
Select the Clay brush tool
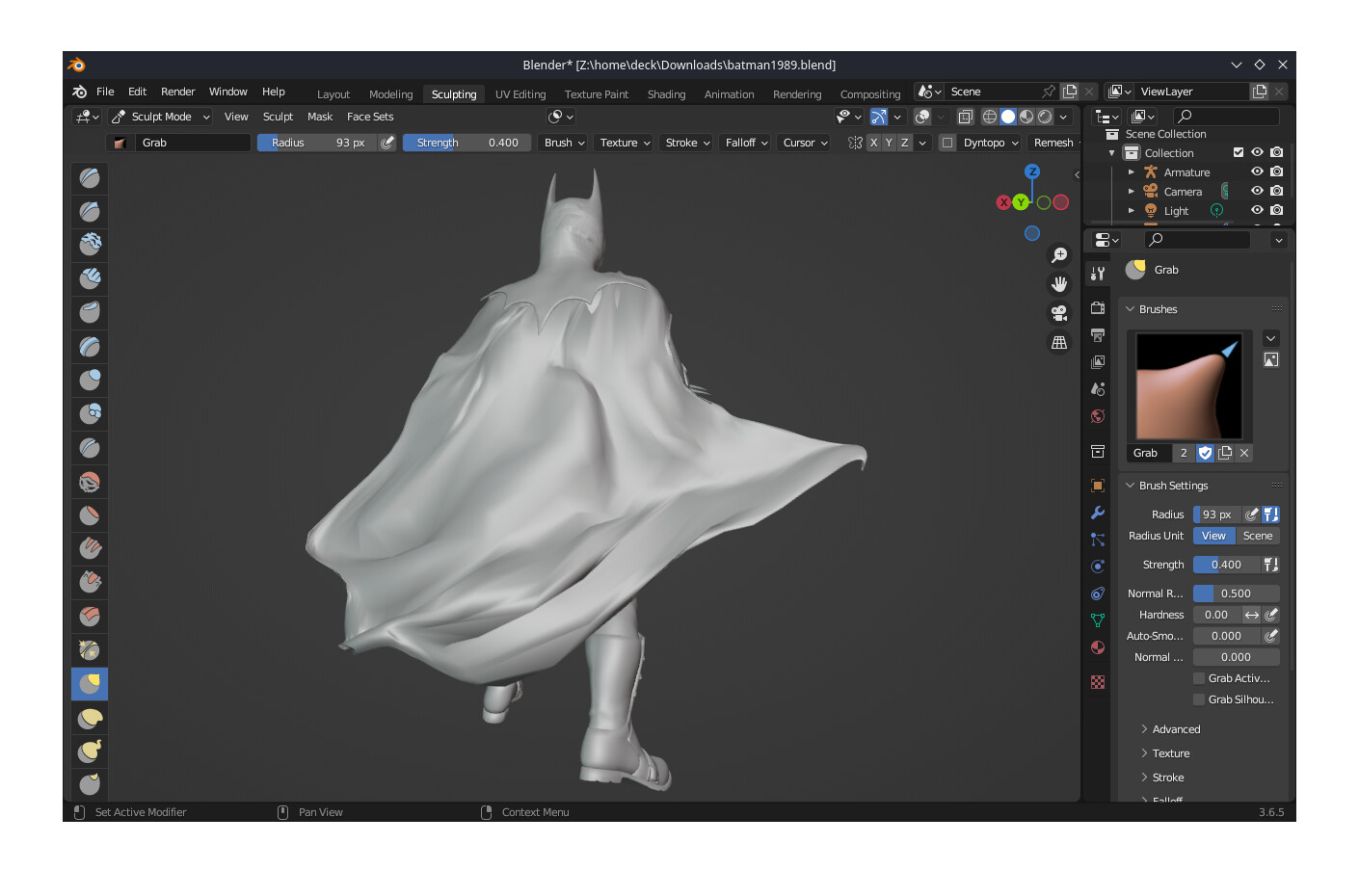tap(90, 246)
